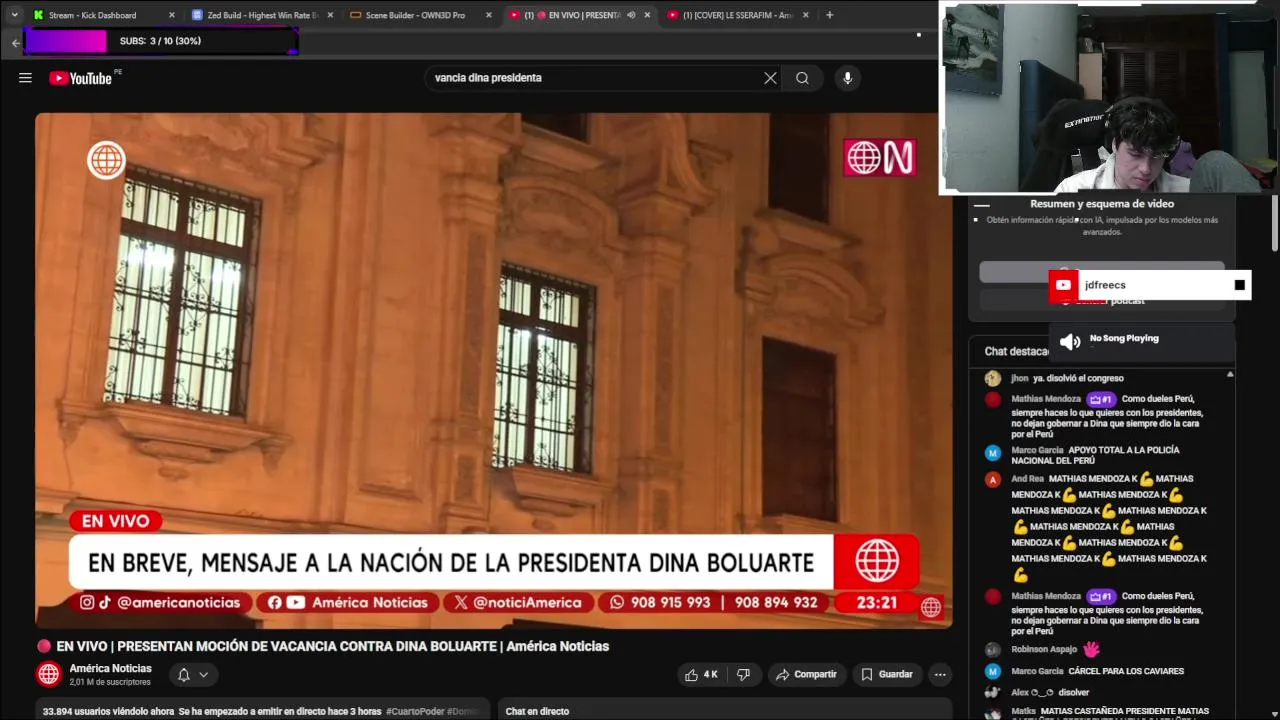Image resolution: width=1280 pixels, height=720 pixels.
Task: Switch to Scene Builder - OWN3D Pro tab
Action: [415, 15]
